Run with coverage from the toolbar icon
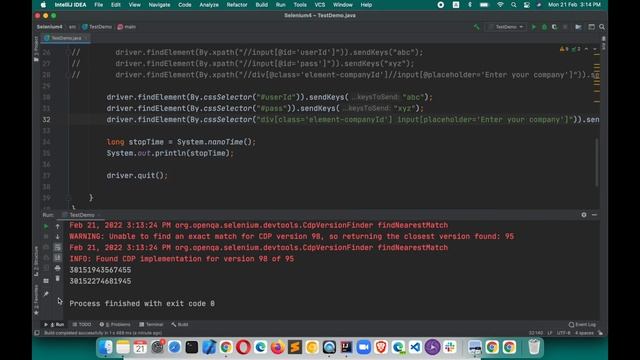640x360 pixels. (554, 27)
